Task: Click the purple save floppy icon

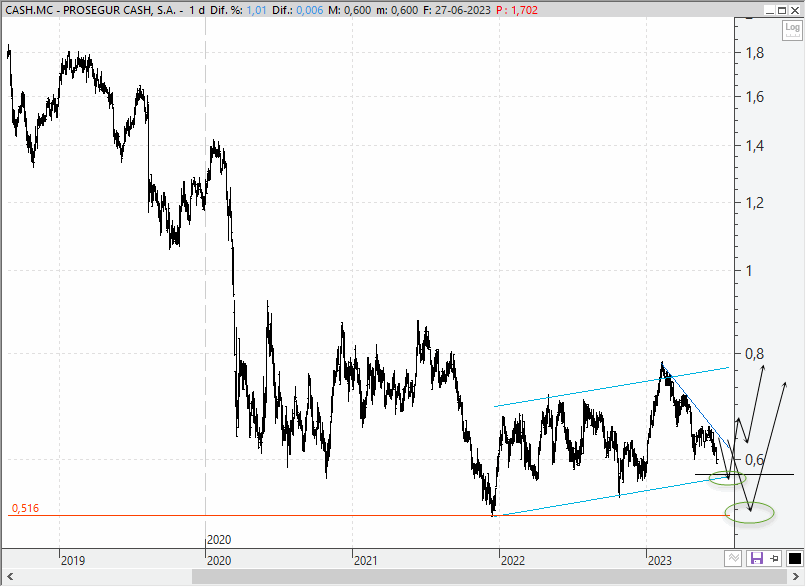Action: tap(756, 558)
